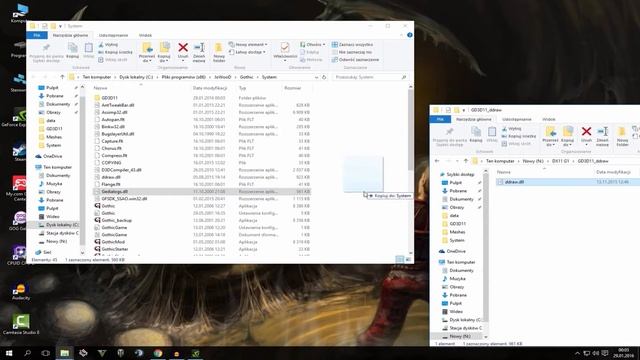Click Kopiuj do in GD3D11_ddraw window ribbon
Viewport: 640px width, 360px height.
567,136
